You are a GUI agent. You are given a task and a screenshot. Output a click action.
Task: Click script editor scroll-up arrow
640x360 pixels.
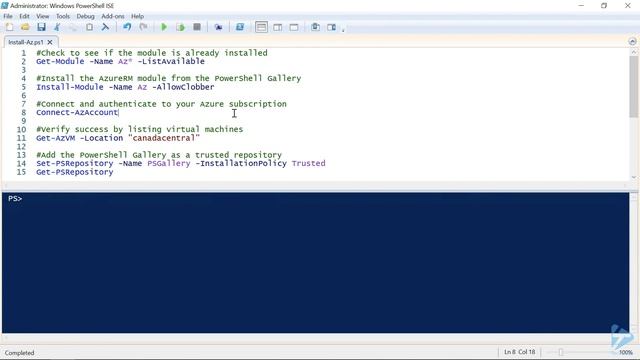click(633, 52)
